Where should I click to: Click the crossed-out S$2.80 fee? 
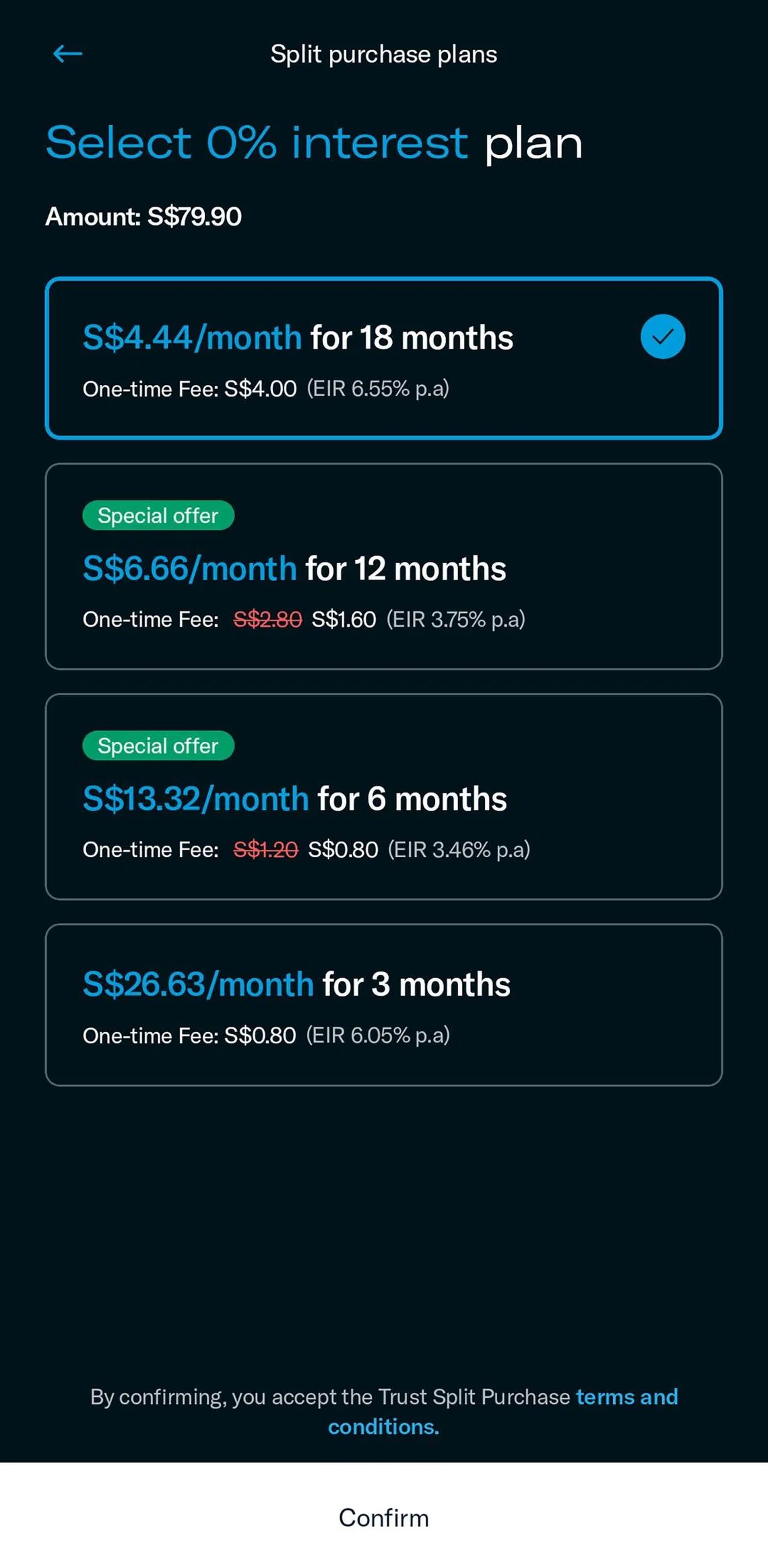point(267,619)
